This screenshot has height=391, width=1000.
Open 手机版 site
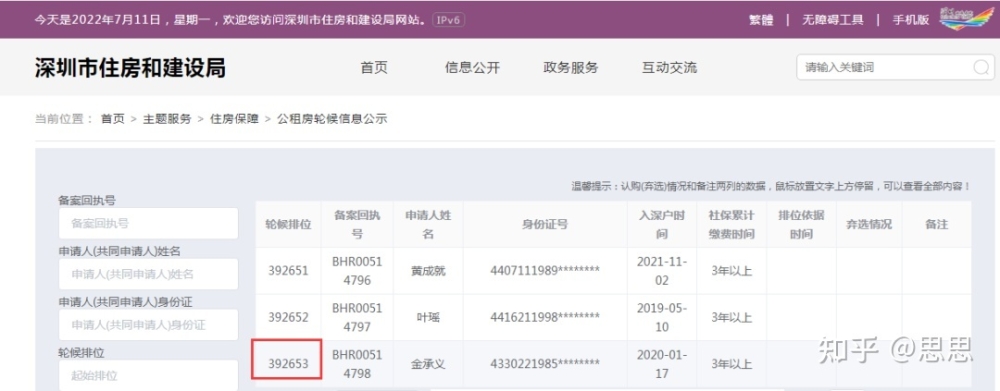[x=911, y=20]
